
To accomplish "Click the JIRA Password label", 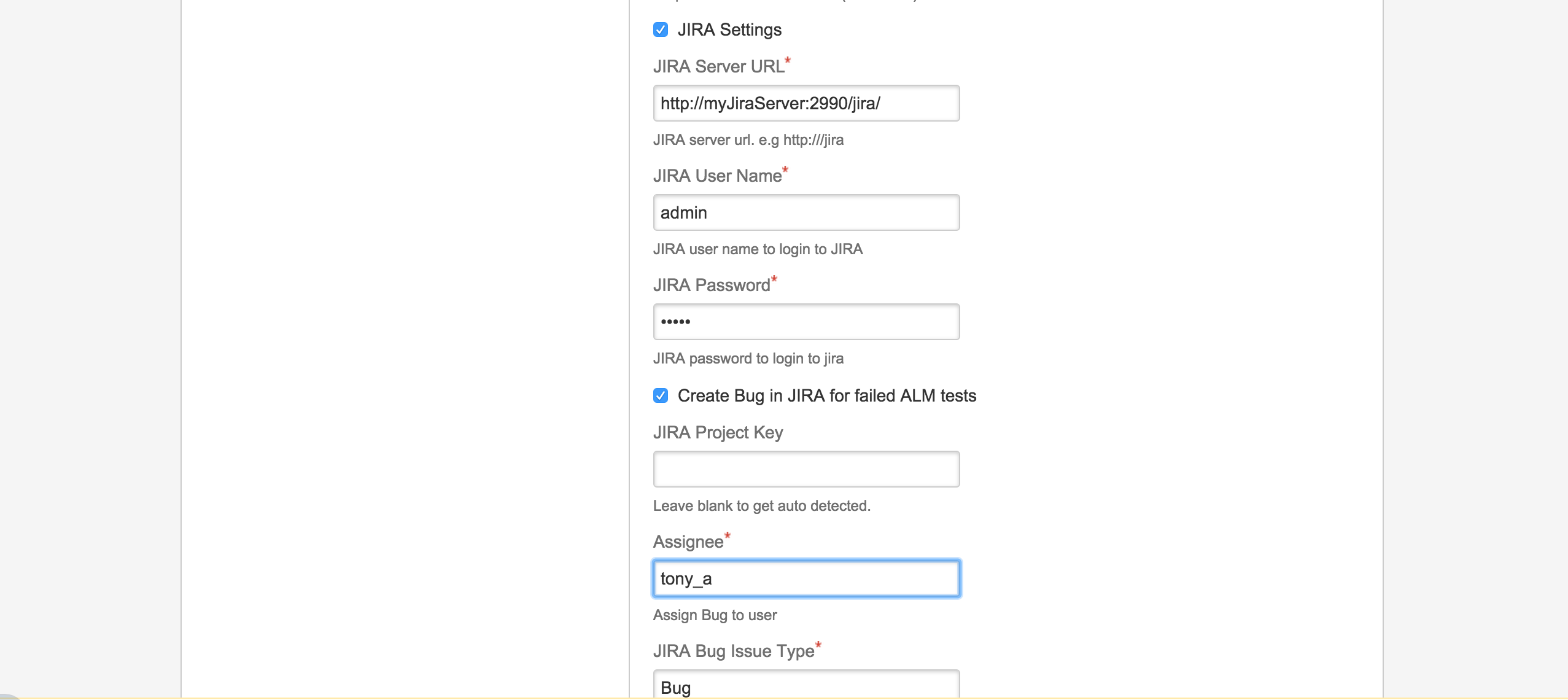I will 711,285.
